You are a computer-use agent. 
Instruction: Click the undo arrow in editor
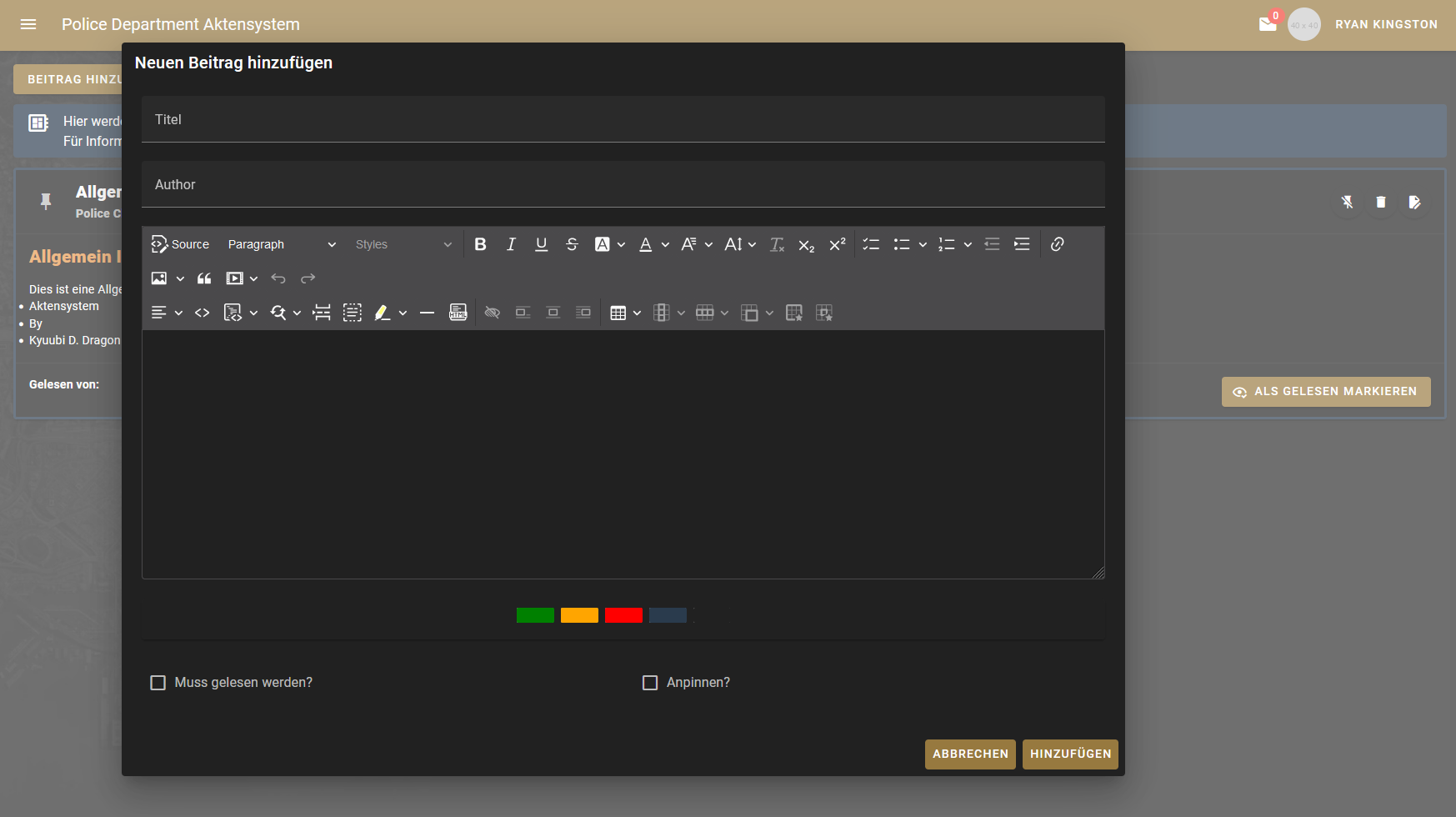coord(278,278)
